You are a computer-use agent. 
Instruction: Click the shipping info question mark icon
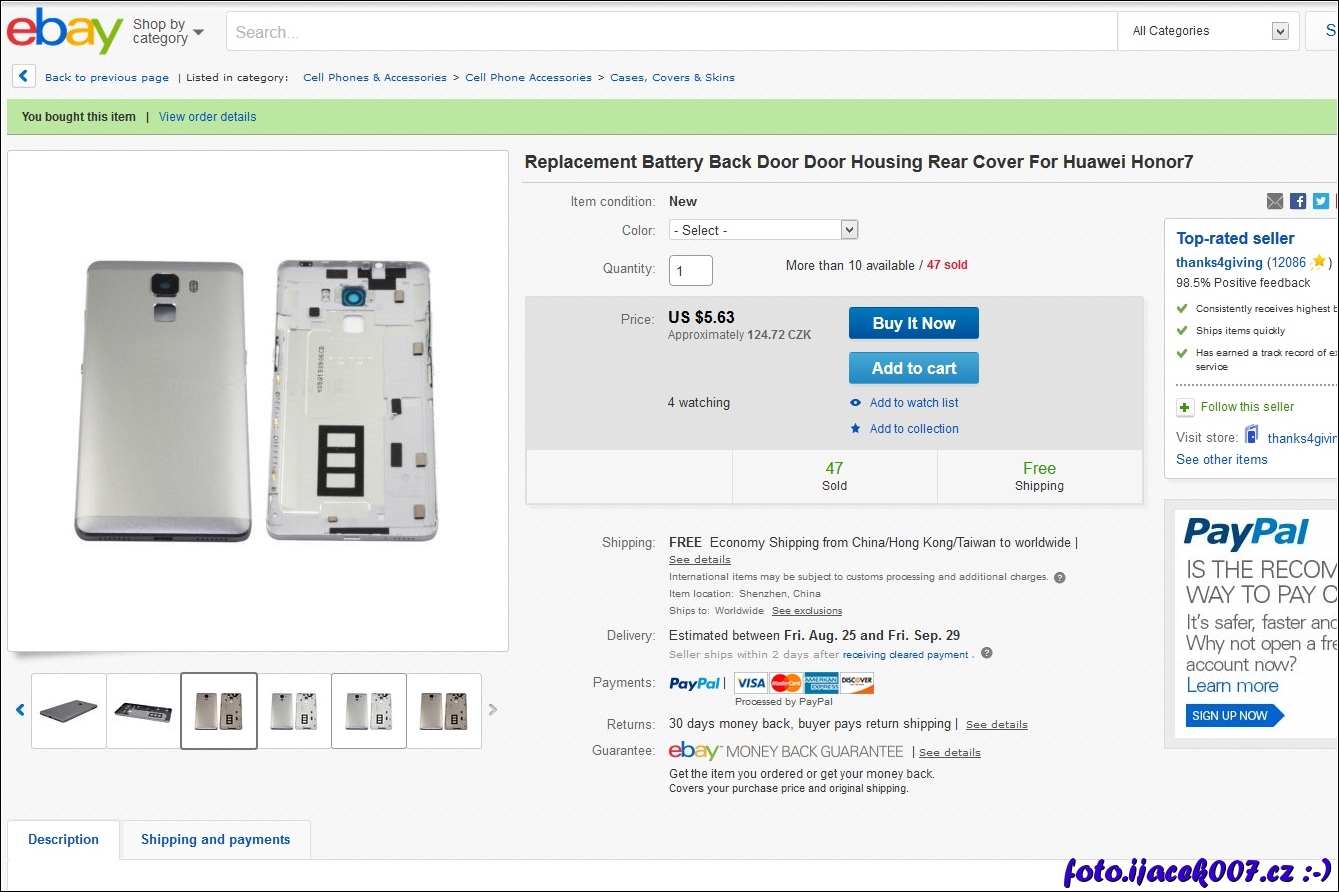[1060, 577]
